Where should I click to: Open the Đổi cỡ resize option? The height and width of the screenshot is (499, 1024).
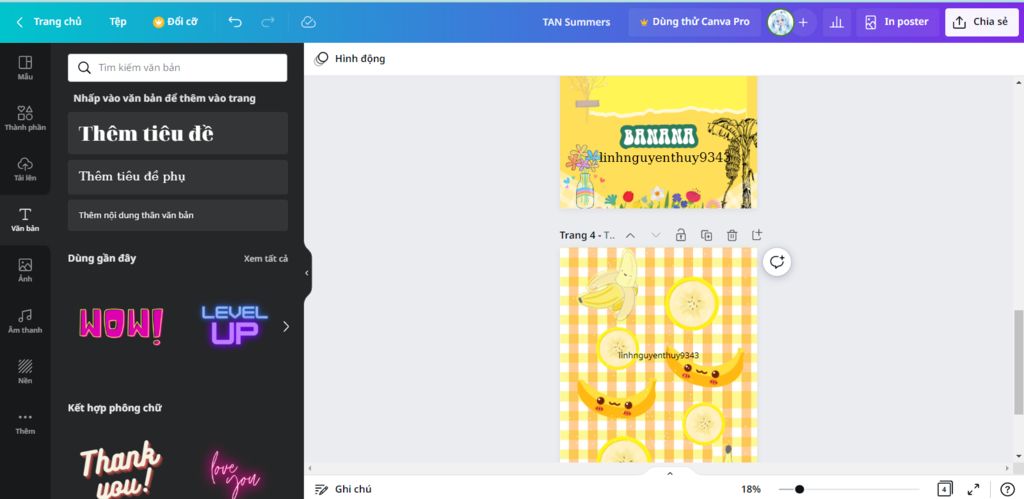pyautogui.click(x=175, y=22)
